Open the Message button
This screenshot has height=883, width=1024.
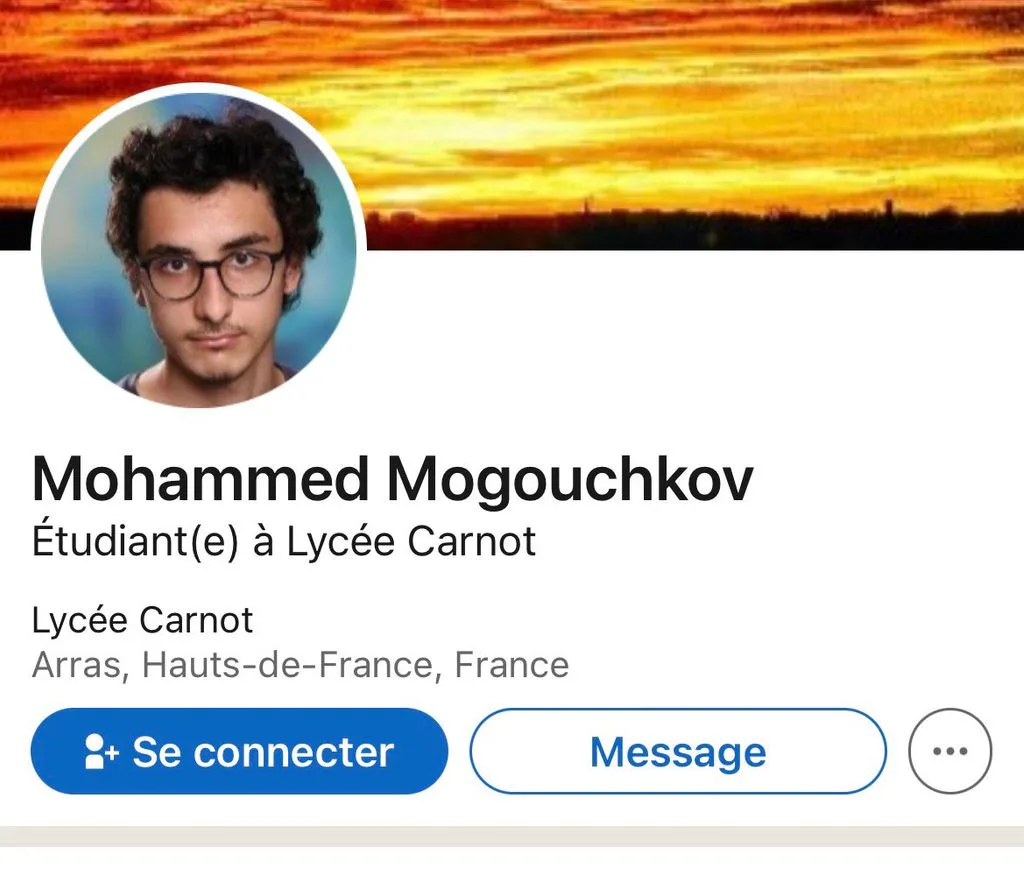point(678,751)
